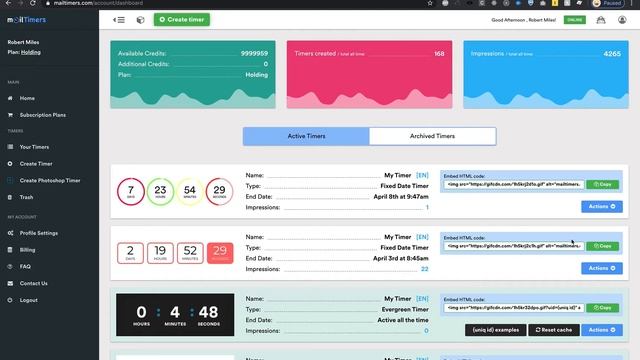The image size is (640, 360).
Task: Open the Holding plan link in sidebar
Action: (31, 52)
